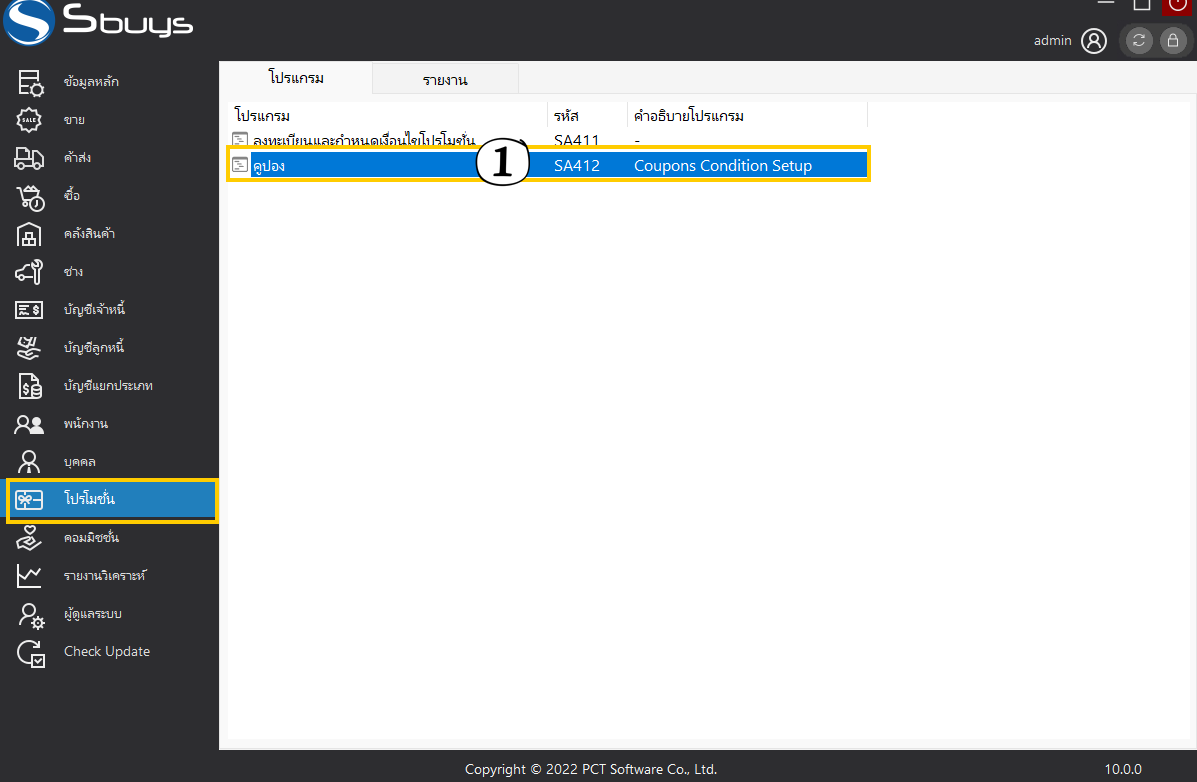Select the ขาย sales module icon

click(30, 120)
